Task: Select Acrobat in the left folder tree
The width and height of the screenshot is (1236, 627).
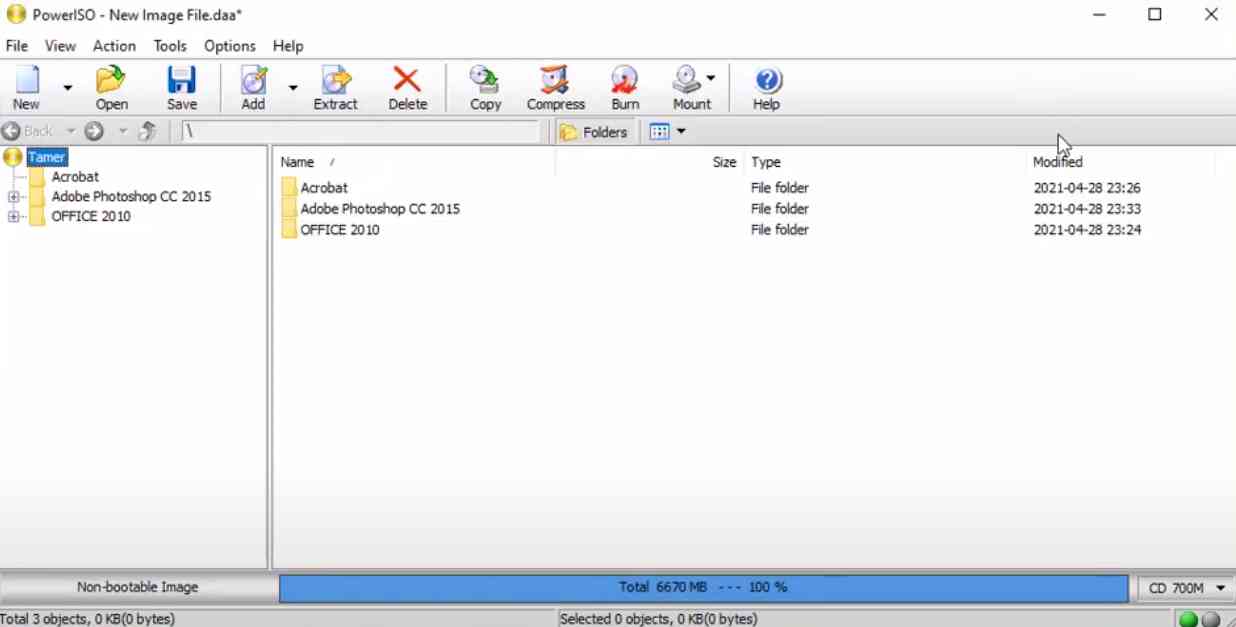Action: pos(75,177)
